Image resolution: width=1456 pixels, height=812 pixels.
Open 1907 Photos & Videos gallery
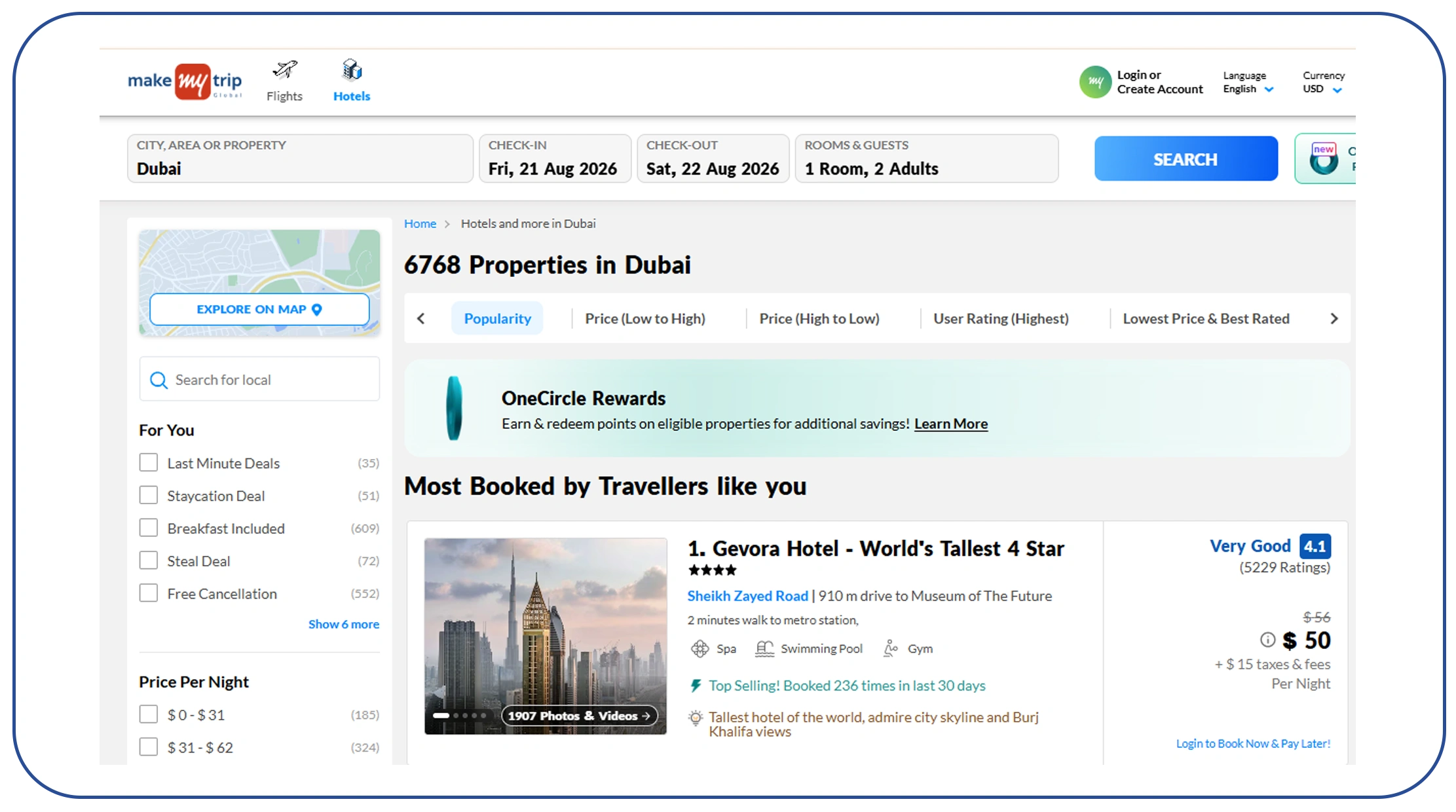(579, 716)
